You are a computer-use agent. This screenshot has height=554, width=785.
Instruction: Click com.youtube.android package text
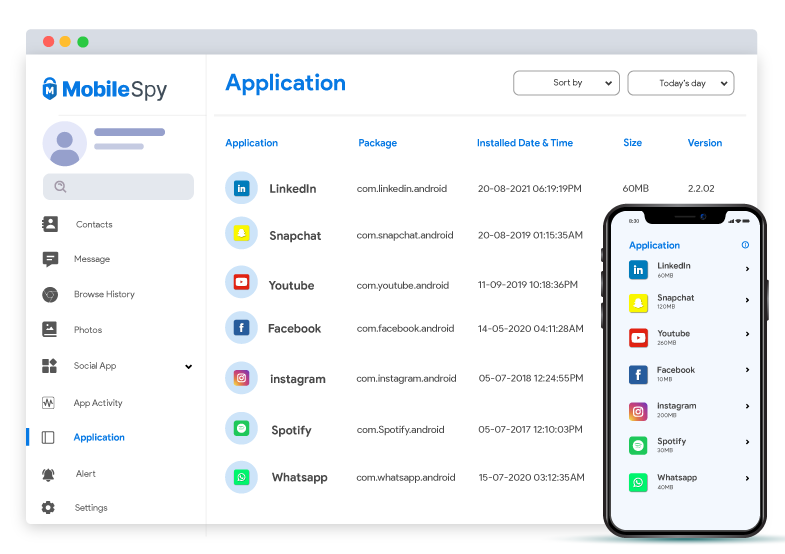click(x=403, y=286)
